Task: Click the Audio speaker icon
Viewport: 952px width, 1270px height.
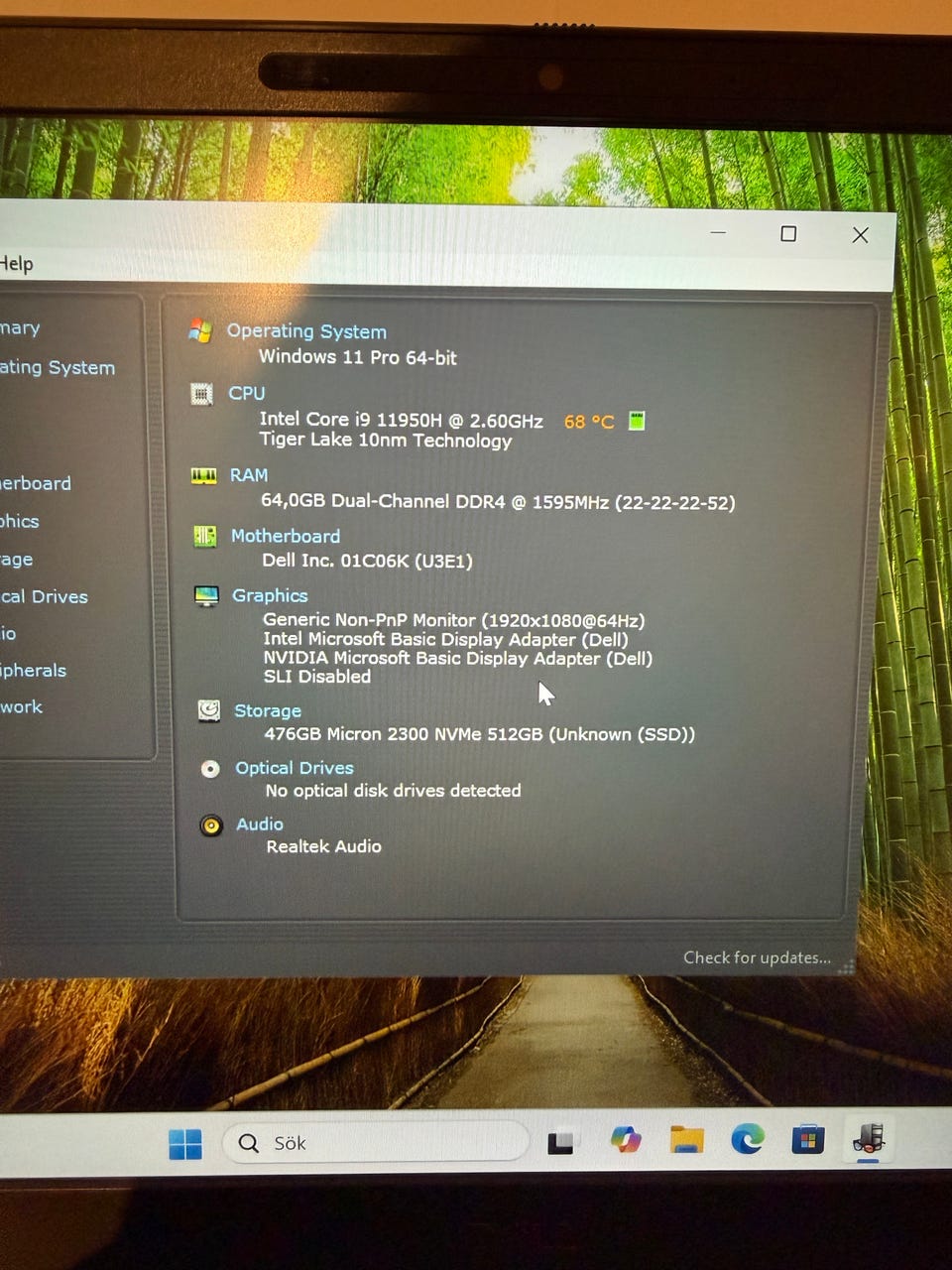Action: point(211,825)
